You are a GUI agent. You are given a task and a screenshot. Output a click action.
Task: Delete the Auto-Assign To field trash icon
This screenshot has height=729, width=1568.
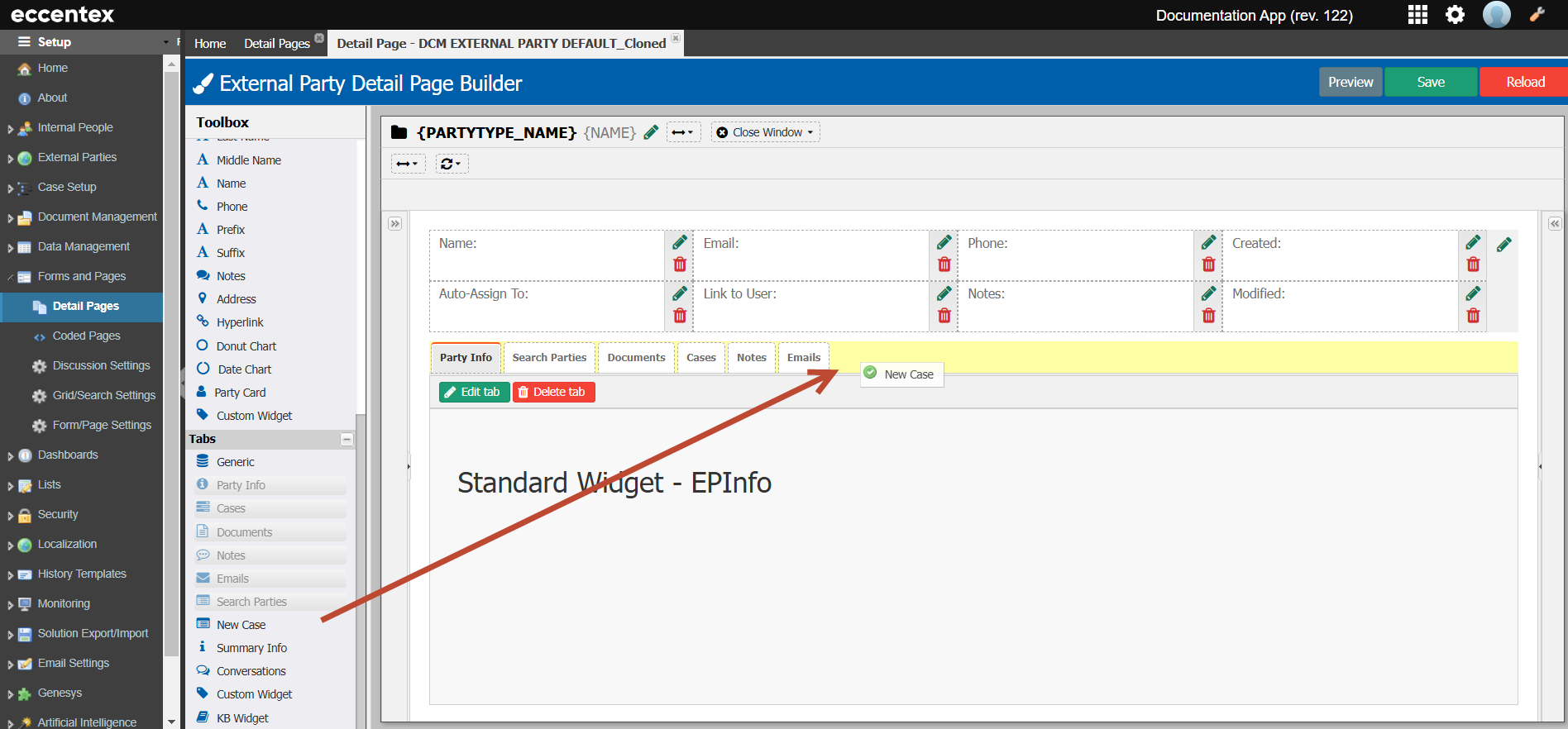[x=680, y=316]
